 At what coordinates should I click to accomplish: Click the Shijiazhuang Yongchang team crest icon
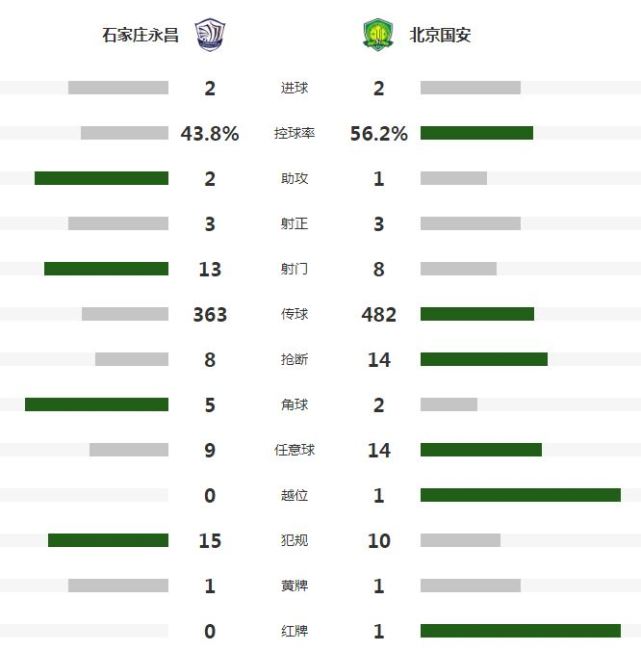[210, 34]
